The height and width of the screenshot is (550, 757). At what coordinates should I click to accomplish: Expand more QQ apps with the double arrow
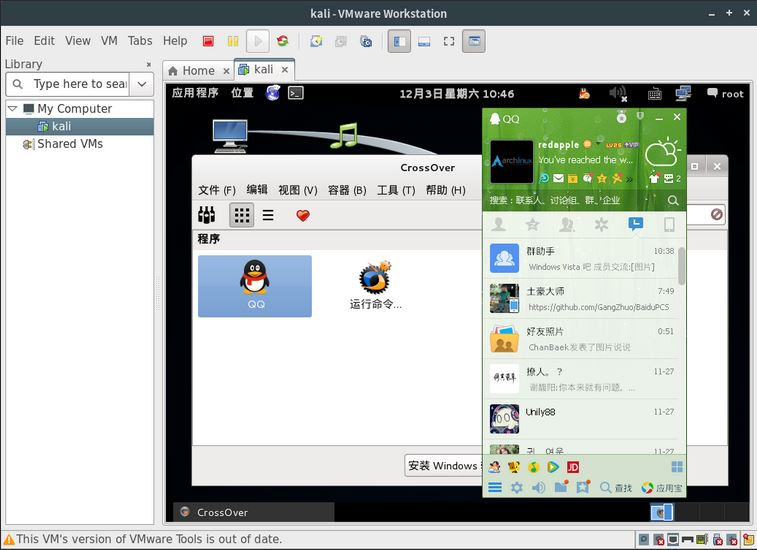pyautogui.click(x=630, y=179)
